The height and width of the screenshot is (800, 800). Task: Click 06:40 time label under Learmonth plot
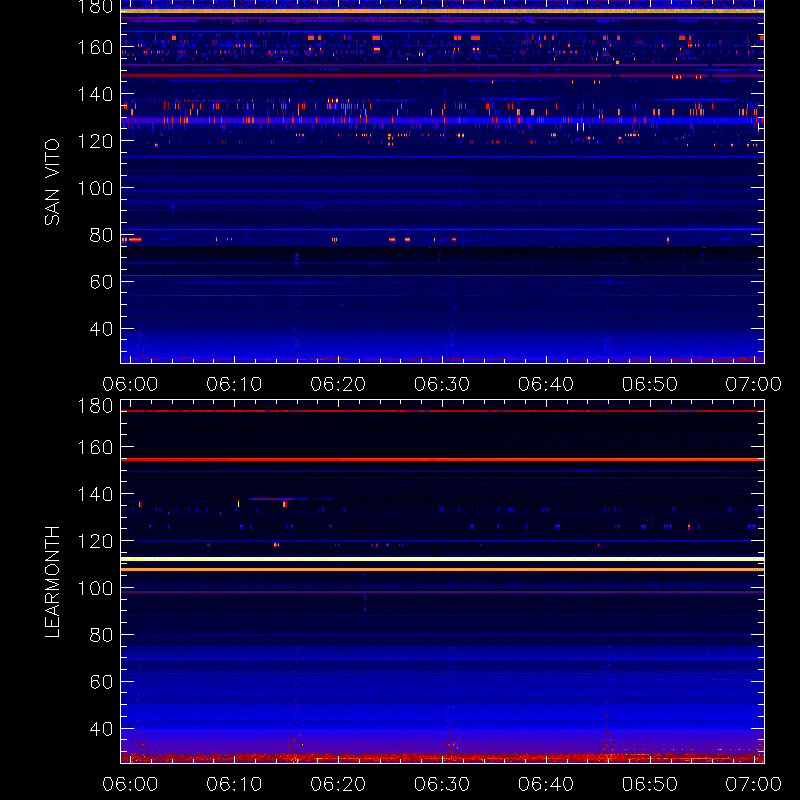[x=546, y=784]
